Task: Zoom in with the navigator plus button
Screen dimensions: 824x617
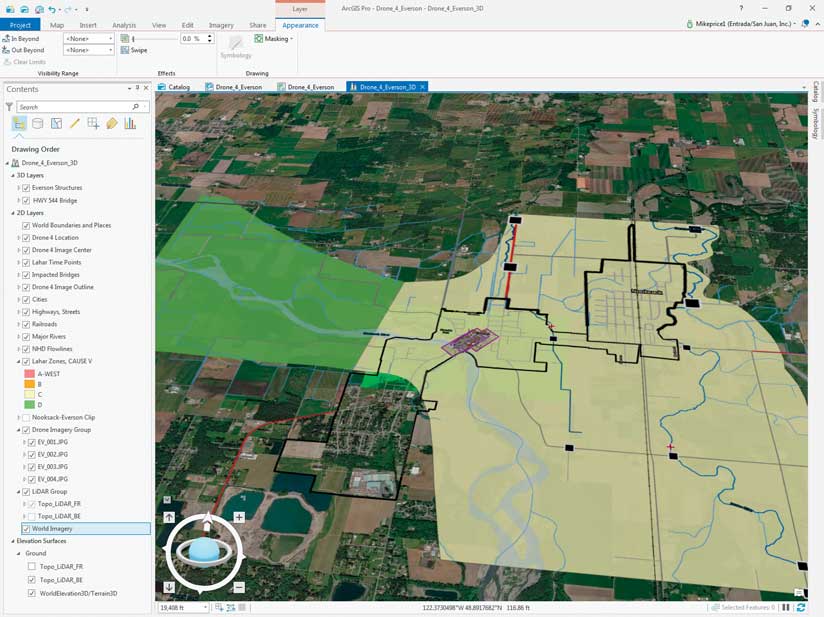Action: coord(239,517)
